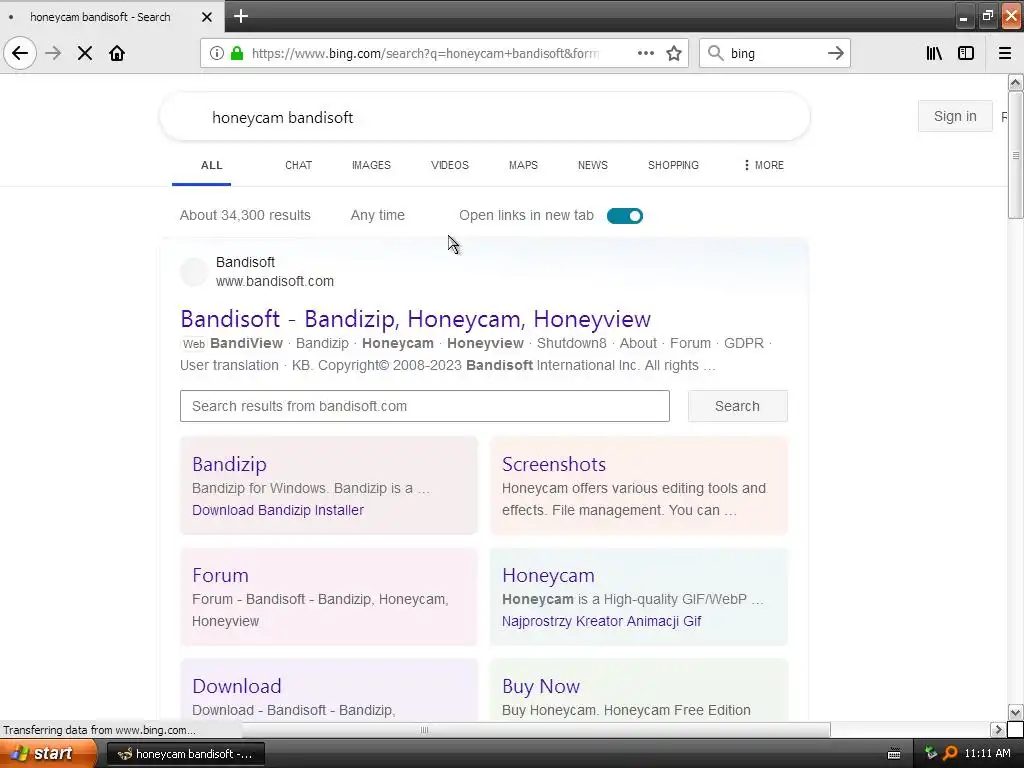The width and height of the screenshot is (1024, 768).
Task: Click the forward navigation arrow
Action: pos(53,53)
